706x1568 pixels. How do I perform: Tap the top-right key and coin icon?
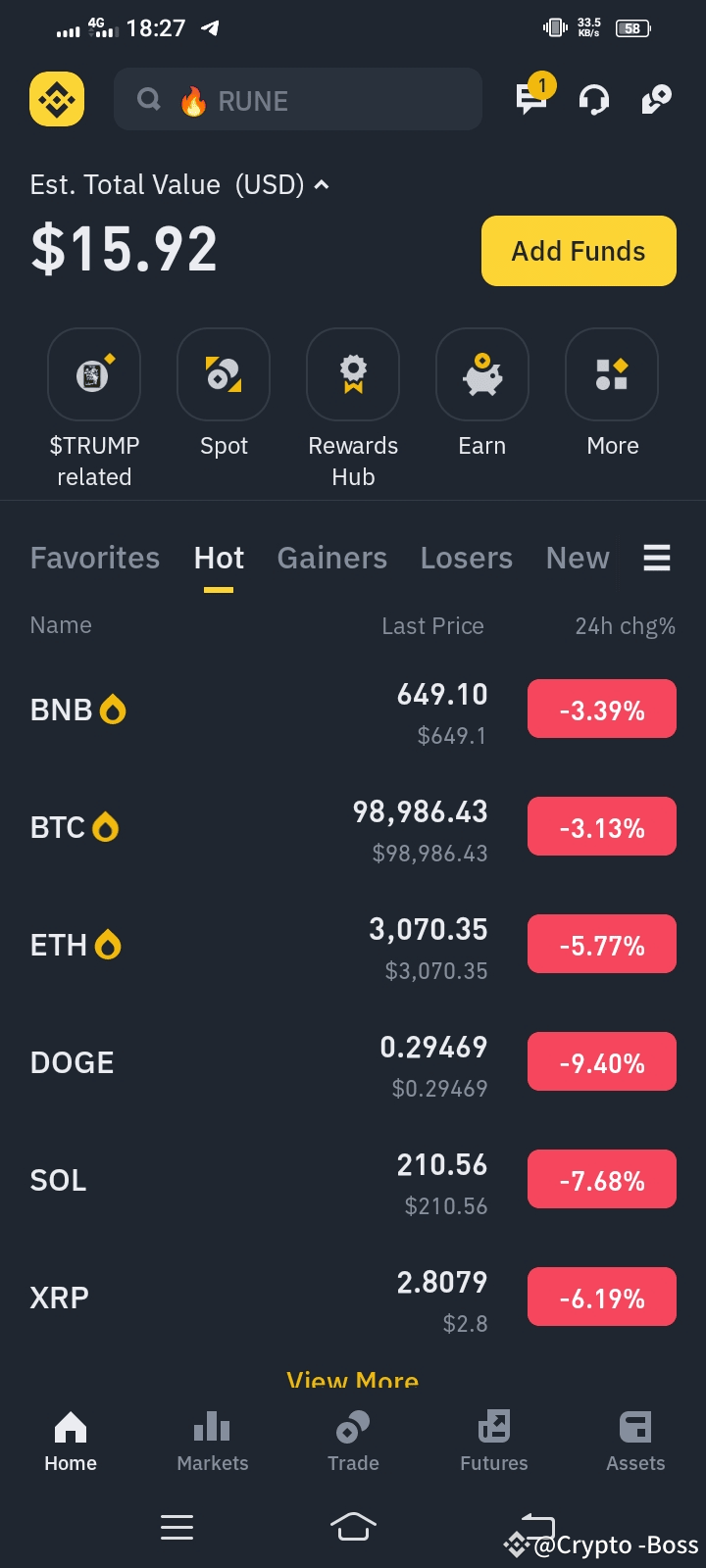point(656,99)
